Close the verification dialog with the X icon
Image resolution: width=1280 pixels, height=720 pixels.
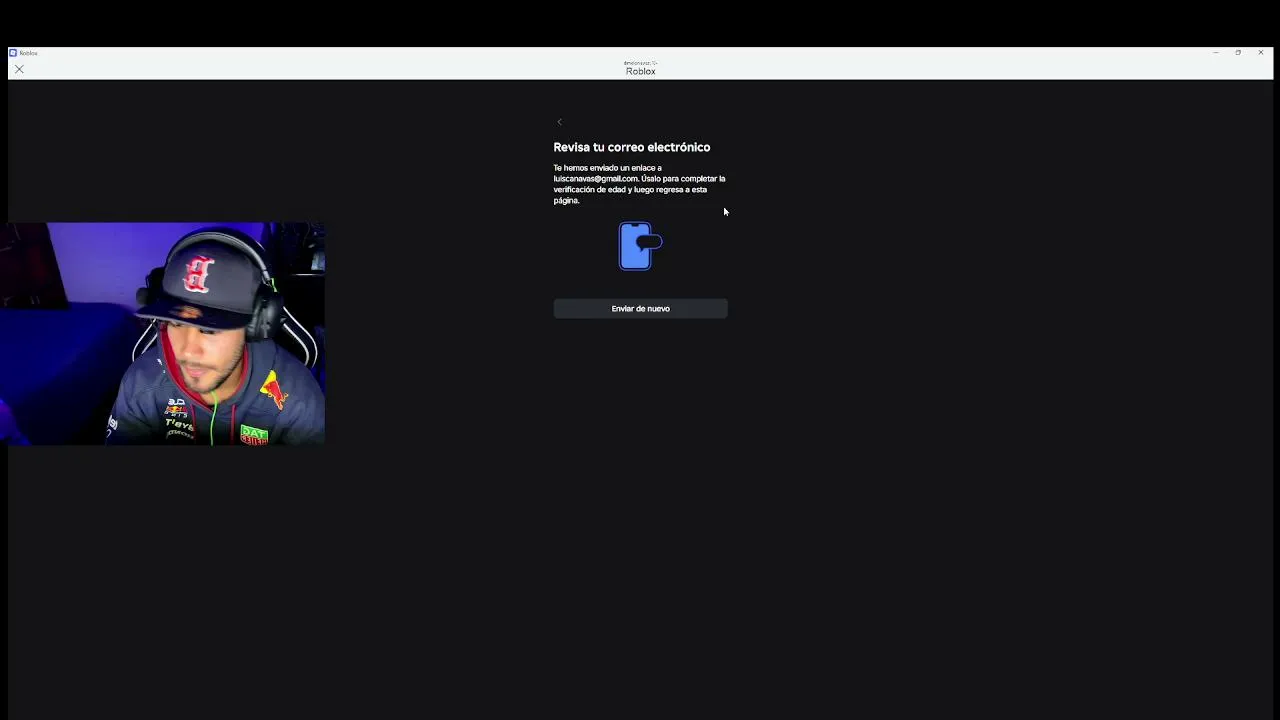pyautogui.click(x=19, y=69)
